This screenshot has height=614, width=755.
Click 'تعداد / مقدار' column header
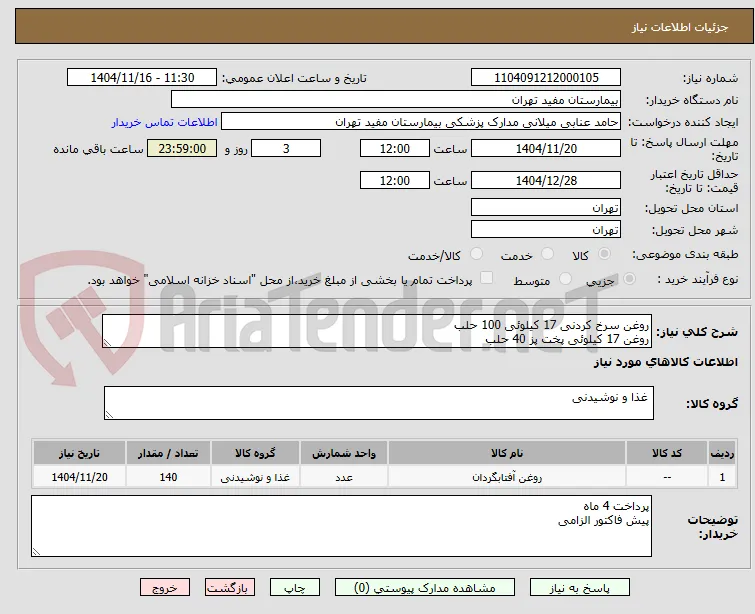(168, 453)
